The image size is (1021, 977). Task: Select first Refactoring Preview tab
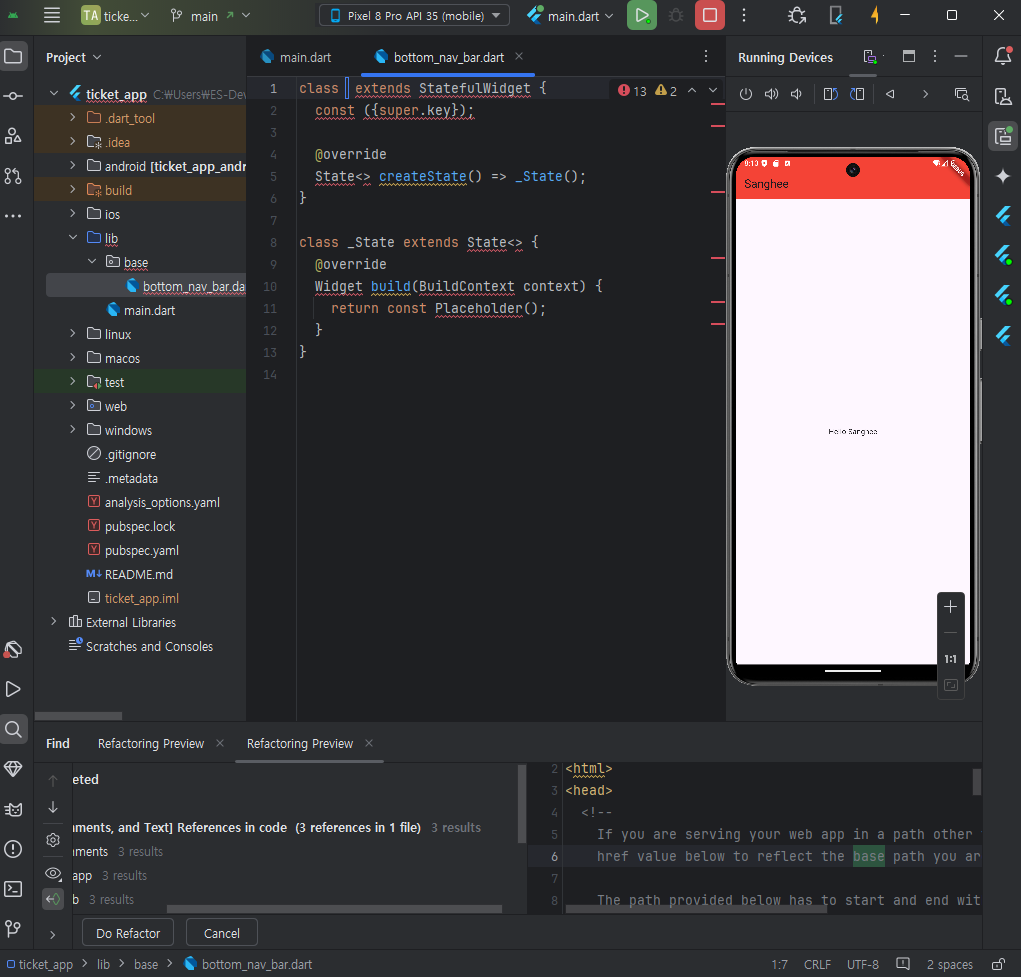click(151, 743)
